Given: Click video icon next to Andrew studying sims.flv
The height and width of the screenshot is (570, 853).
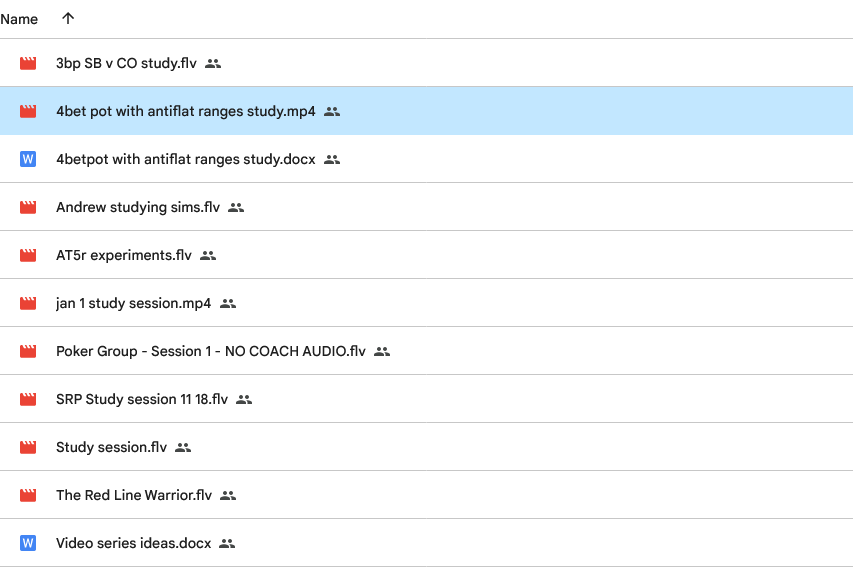Looking at the screenshot, I should point(28,208).
